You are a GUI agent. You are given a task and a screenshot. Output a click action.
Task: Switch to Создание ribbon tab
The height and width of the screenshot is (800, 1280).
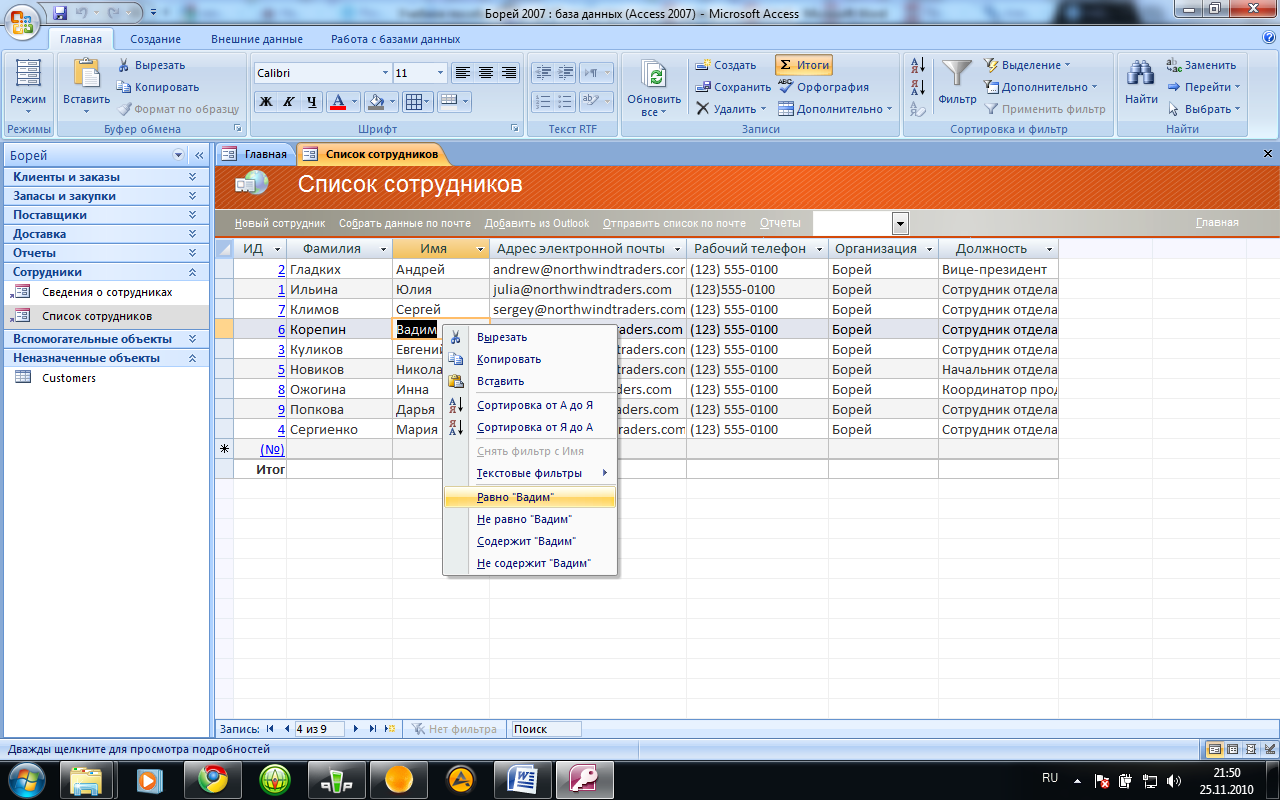(x=155, y=39)
